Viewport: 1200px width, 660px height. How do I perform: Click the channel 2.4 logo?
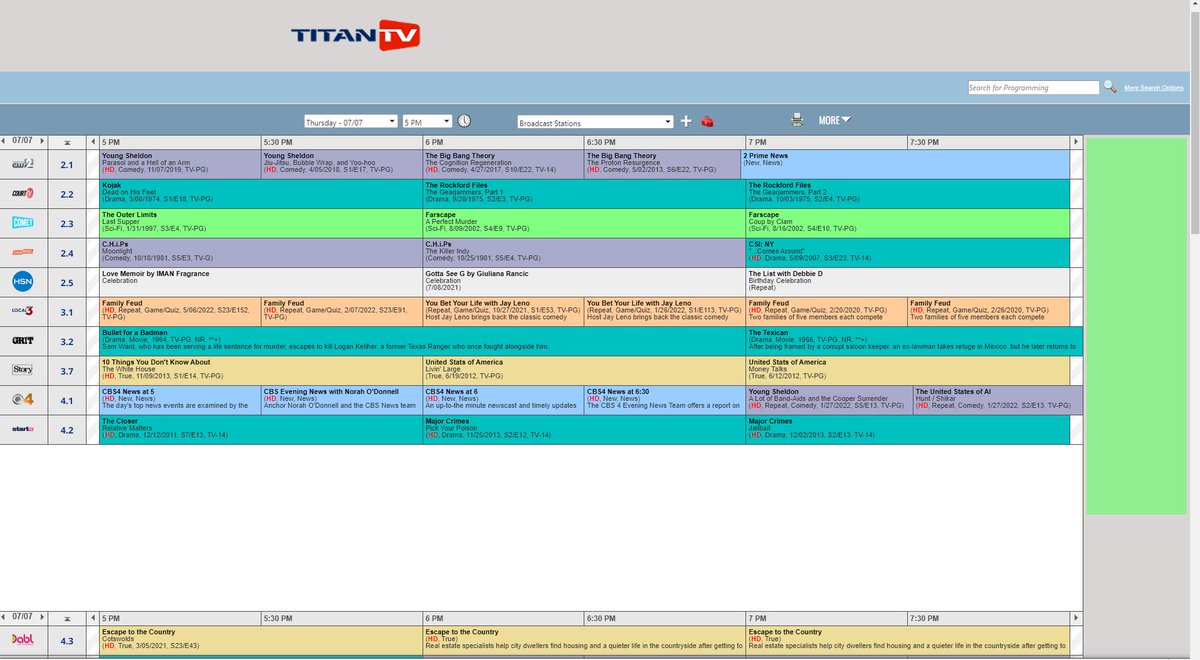point(23,252)
